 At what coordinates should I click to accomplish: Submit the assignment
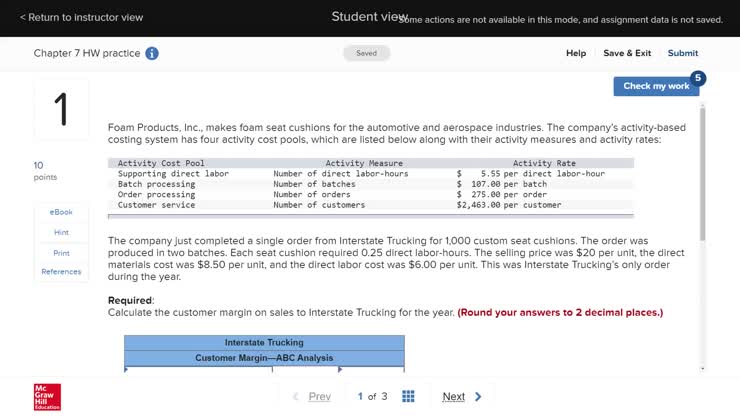pyautogui.click(x=682, y=53)
